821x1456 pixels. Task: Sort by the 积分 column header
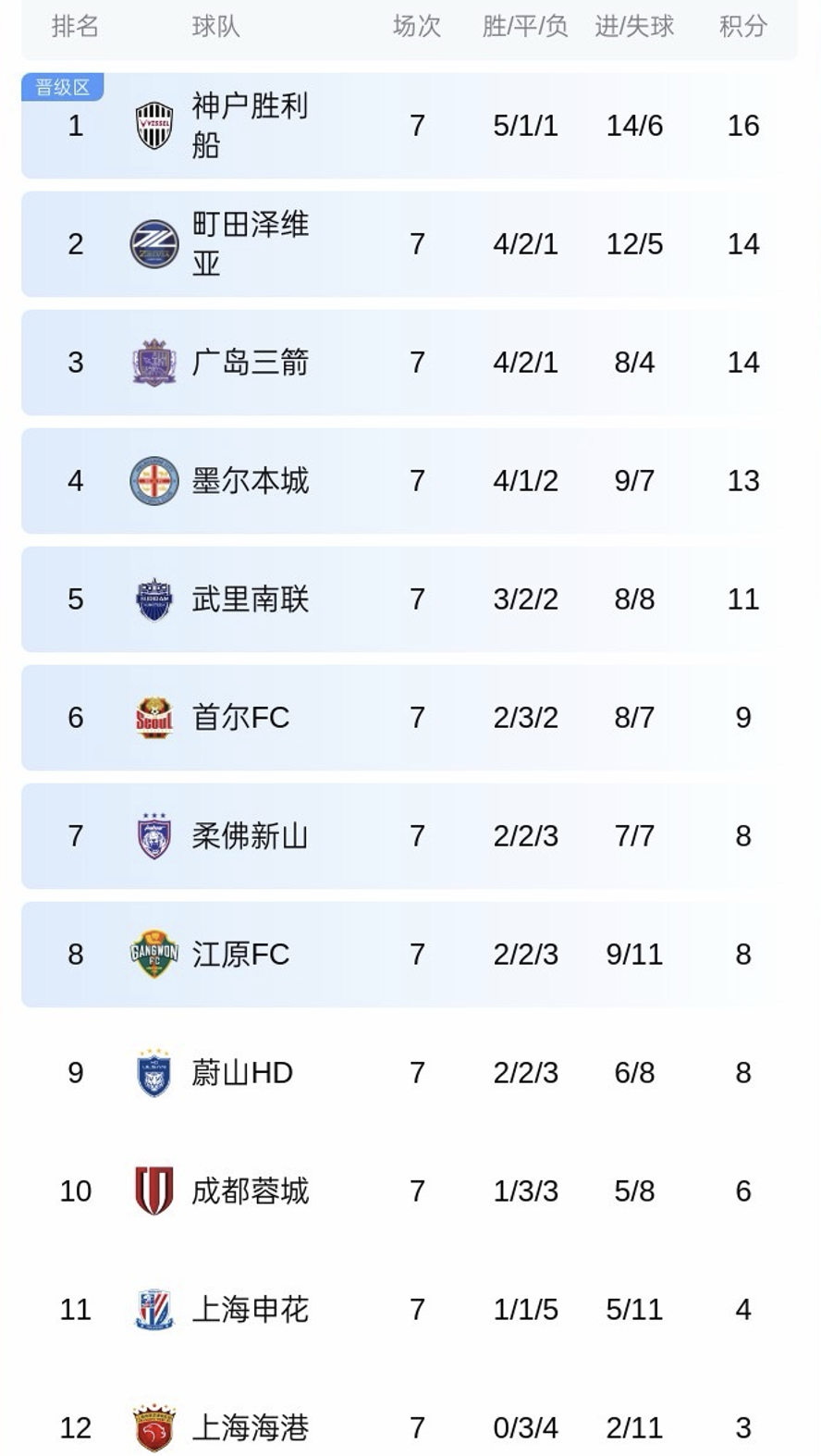coord(742,26)
